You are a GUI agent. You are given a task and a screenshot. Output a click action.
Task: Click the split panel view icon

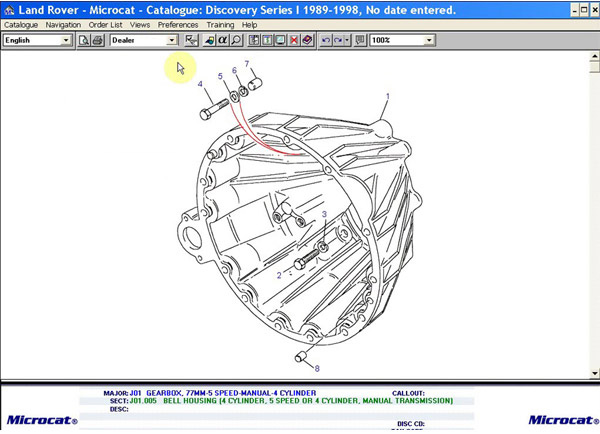click(254, 40)
